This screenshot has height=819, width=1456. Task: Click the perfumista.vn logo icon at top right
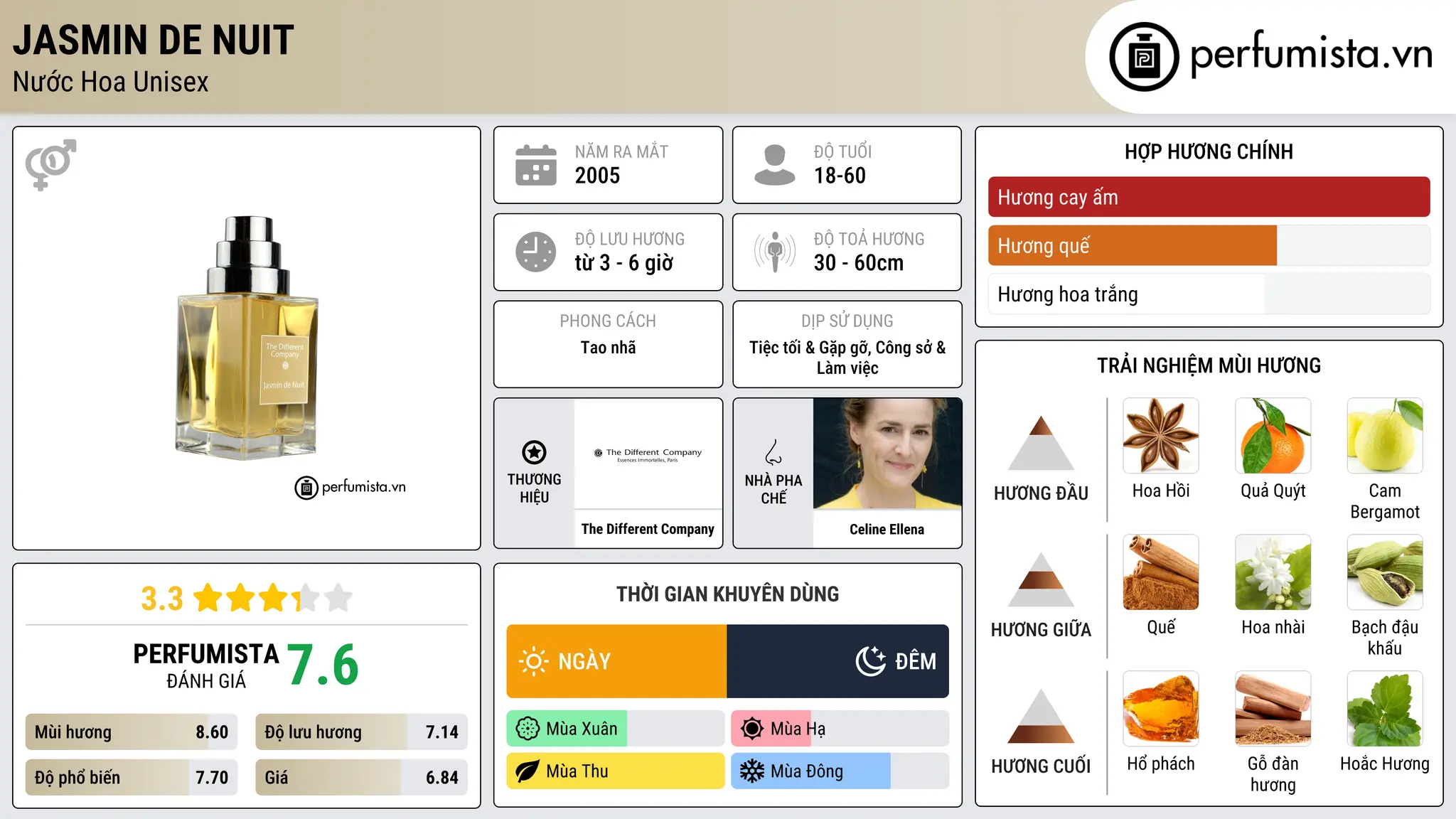pos(1144,57)
